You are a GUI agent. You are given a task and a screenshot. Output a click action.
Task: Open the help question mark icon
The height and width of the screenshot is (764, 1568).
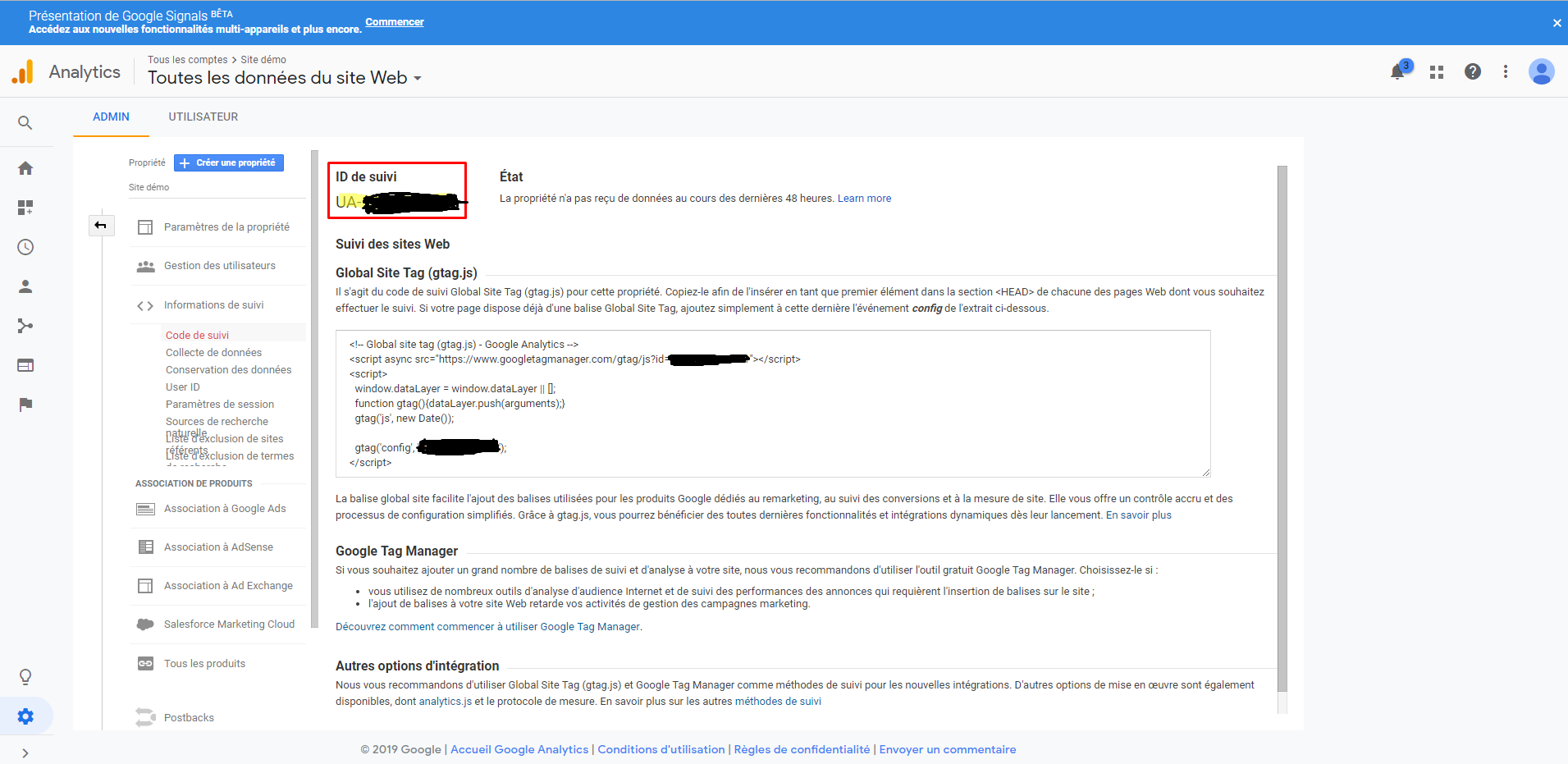[x=1473, y=71]
